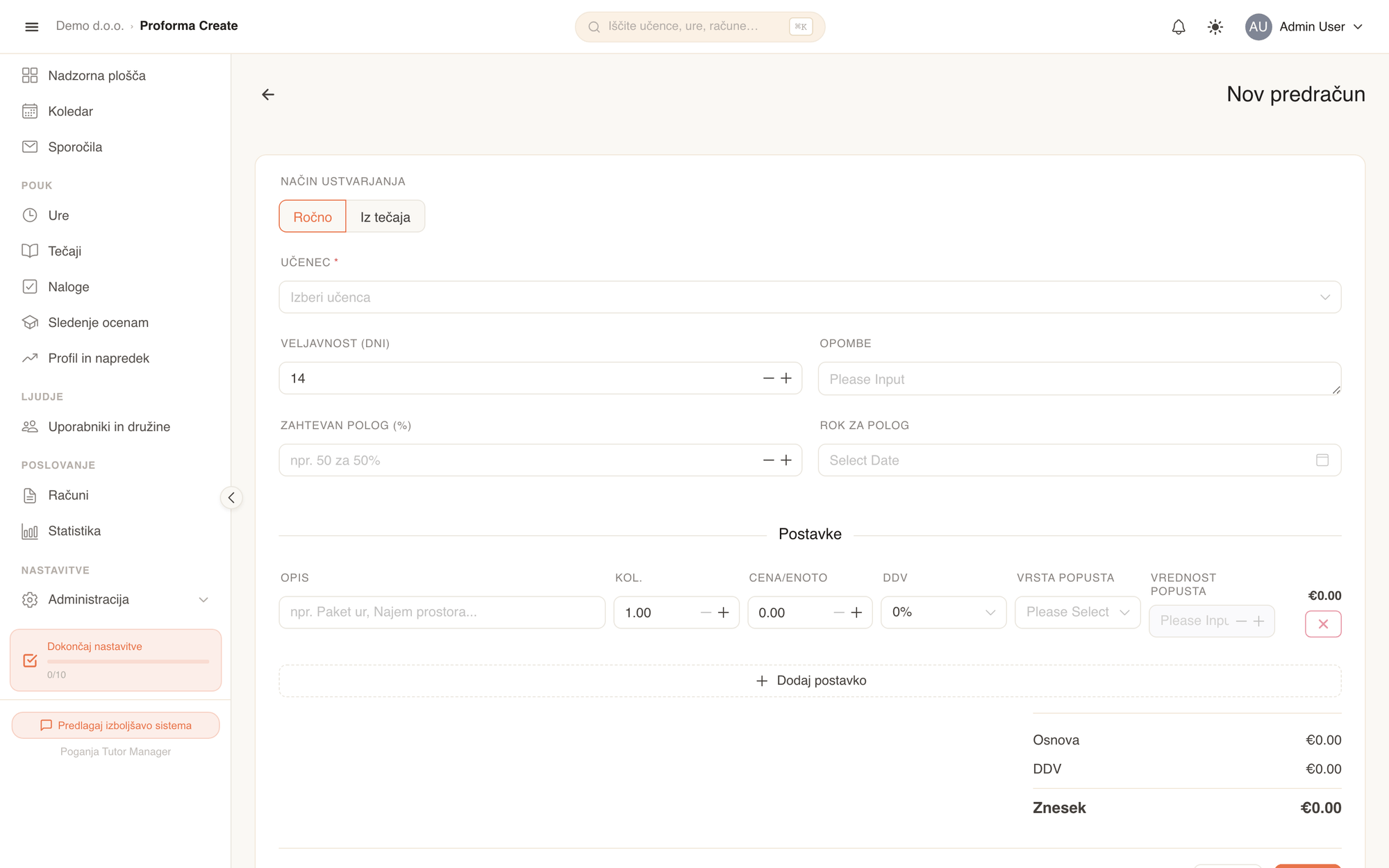Open Nadzorna plošča in sidebar
The width and height of the screenshot is (1389, 868).
point(115,75)
